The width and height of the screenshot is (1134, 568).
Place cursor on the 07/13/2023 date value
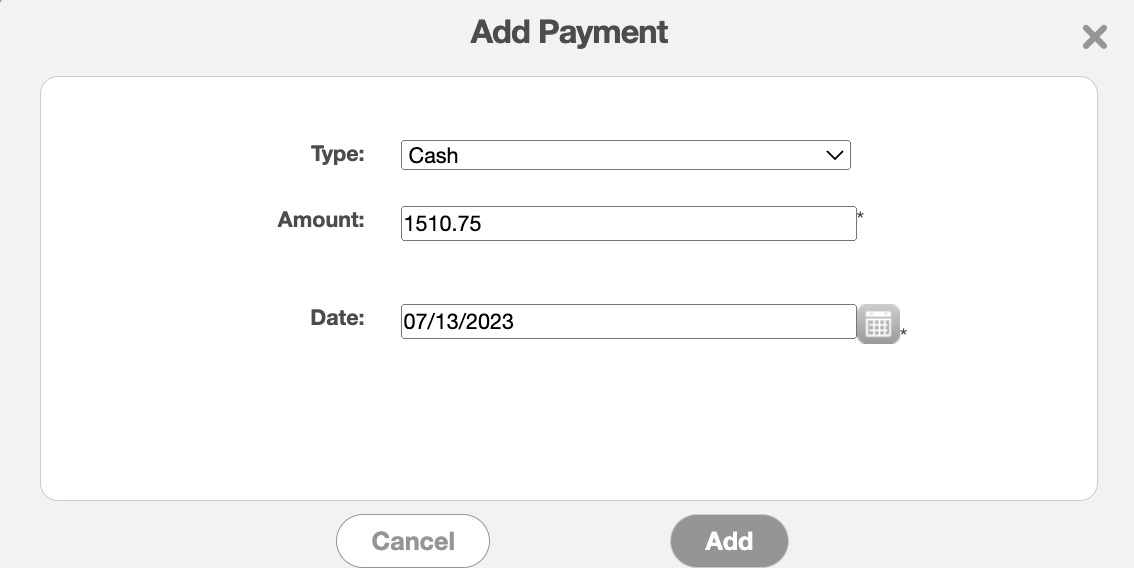(x=459, y=322)
